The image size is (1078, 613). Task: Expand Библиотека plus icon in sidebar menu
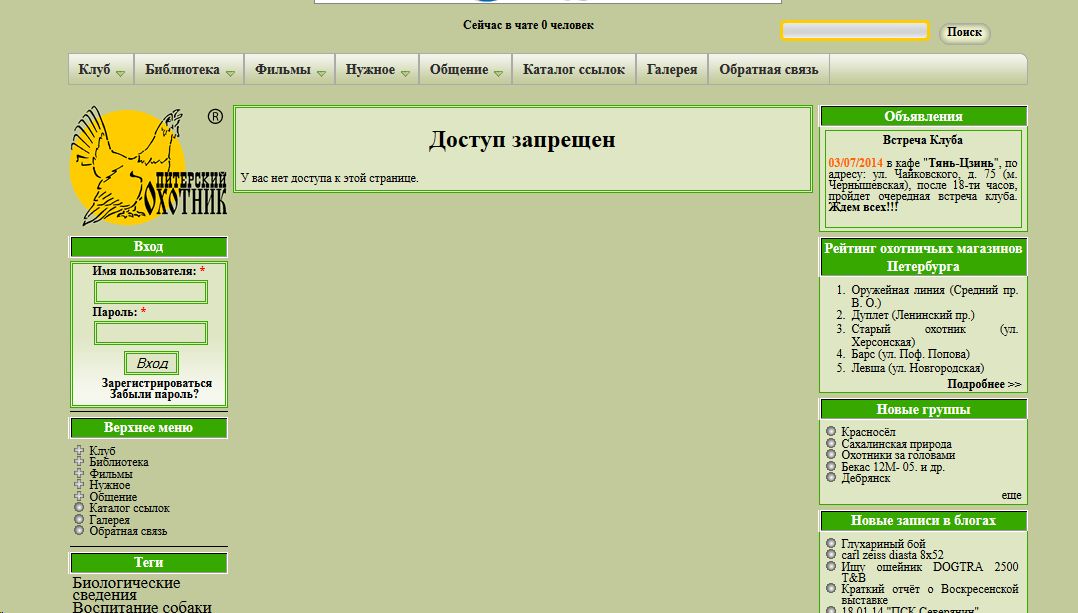(79, 462)
